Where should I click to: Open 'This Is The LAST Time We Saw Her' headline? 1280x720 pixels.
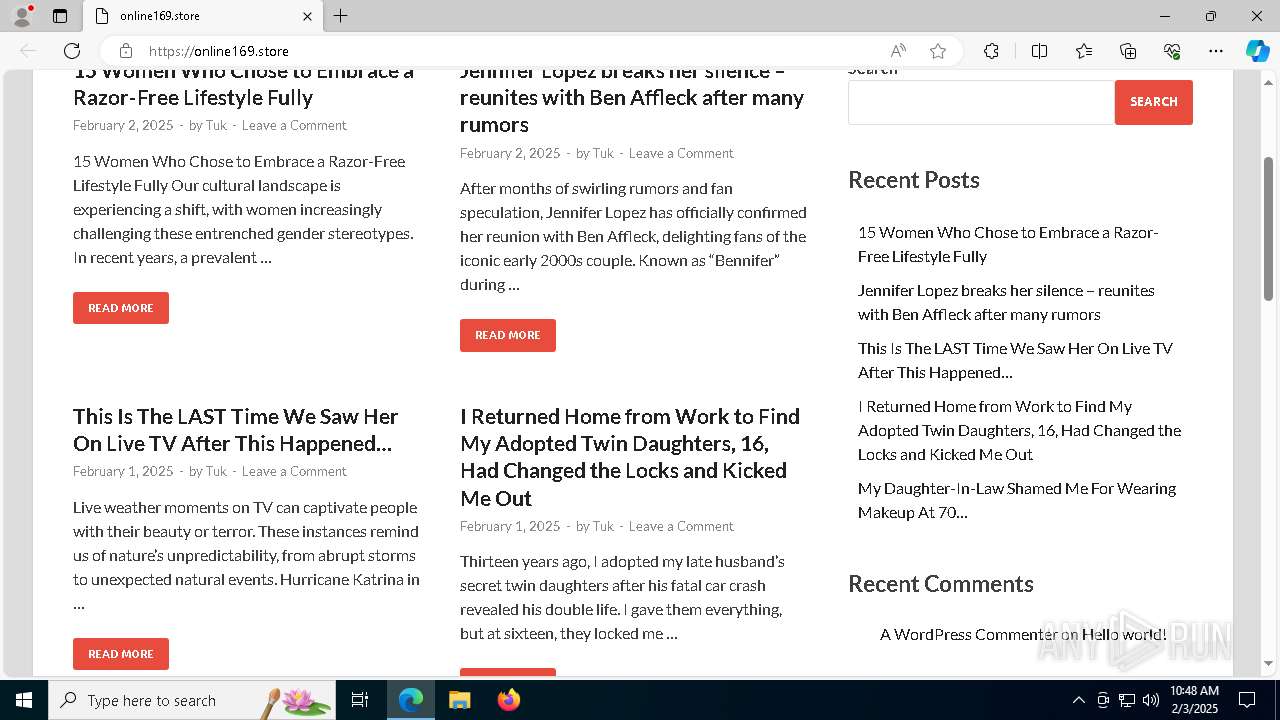(235, 430)
